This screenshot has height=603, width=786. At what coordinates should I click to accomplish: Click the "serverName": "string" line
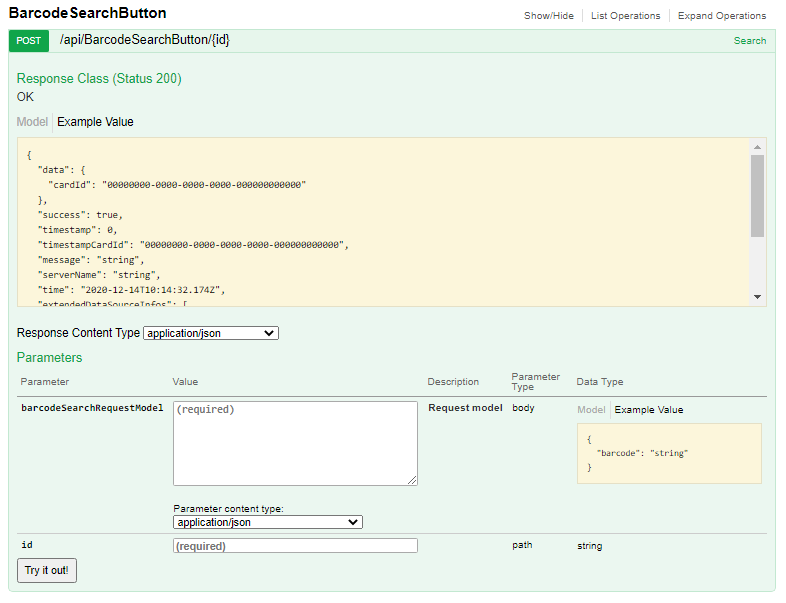[x=99, y=275]
